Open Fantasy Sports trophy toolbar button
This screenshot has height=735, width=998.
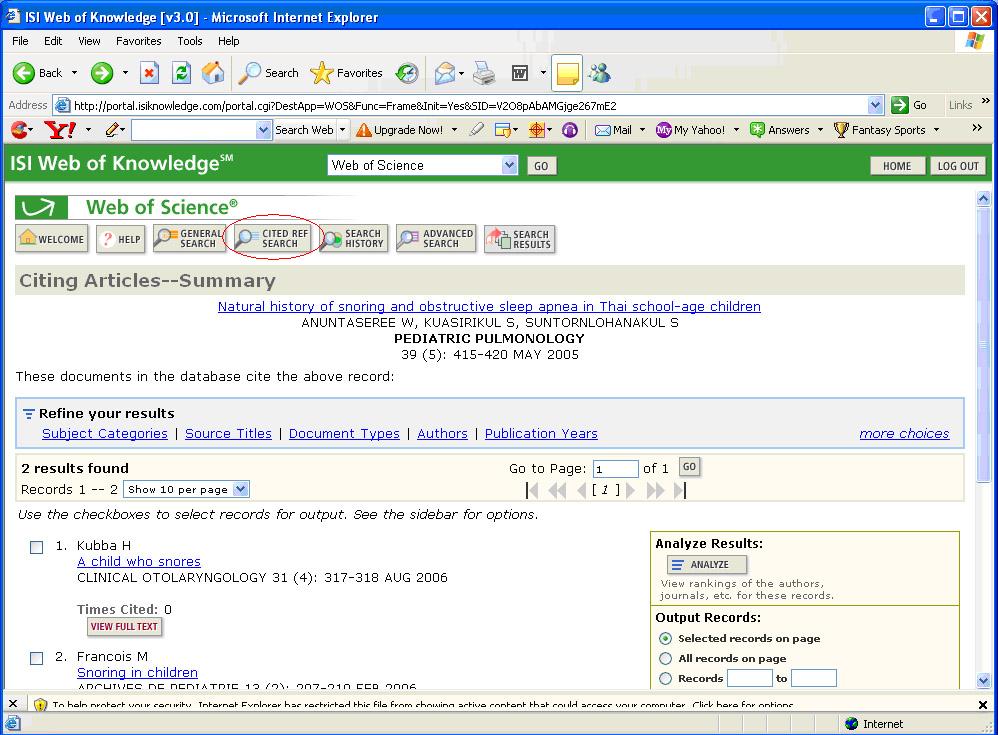880,130
